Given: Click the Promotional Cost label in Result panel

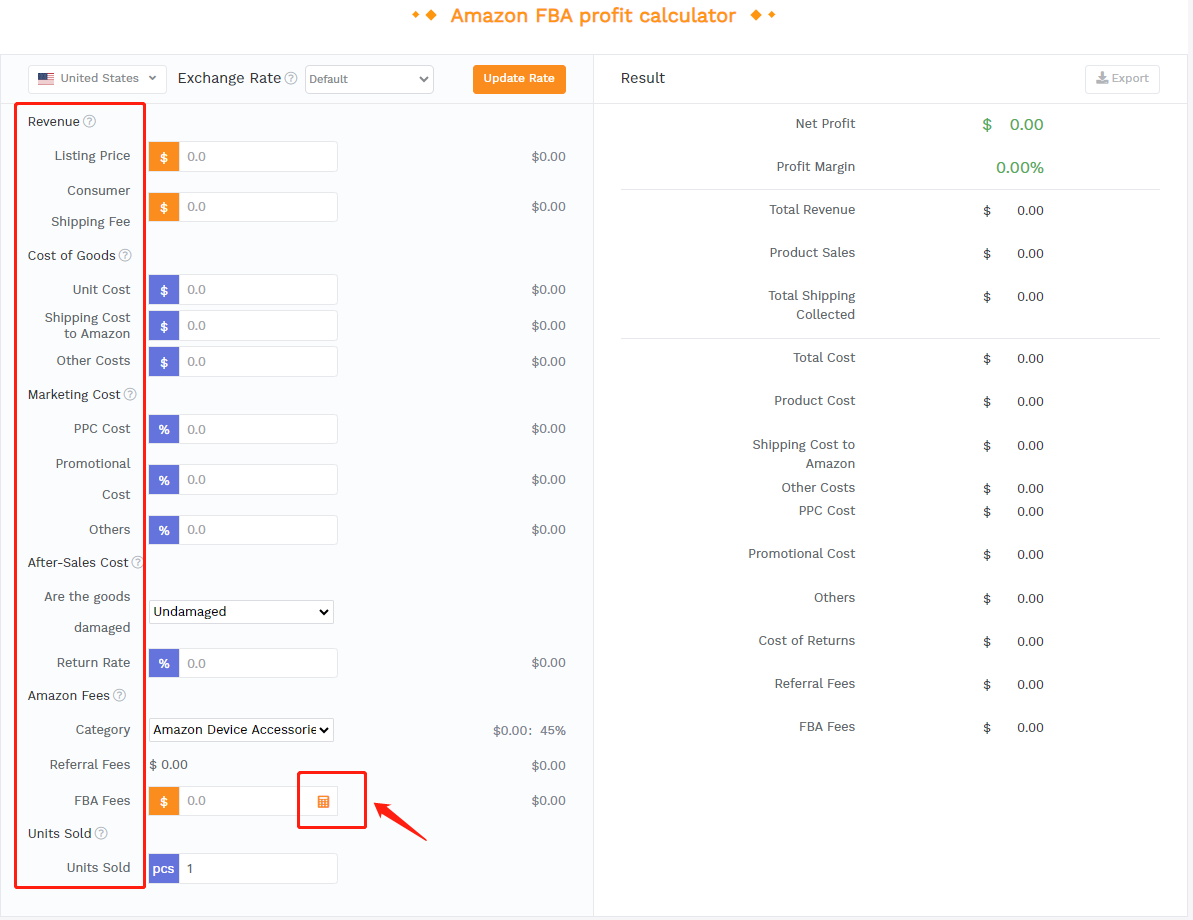Looking at the screenshot, I should click(801, 554).
